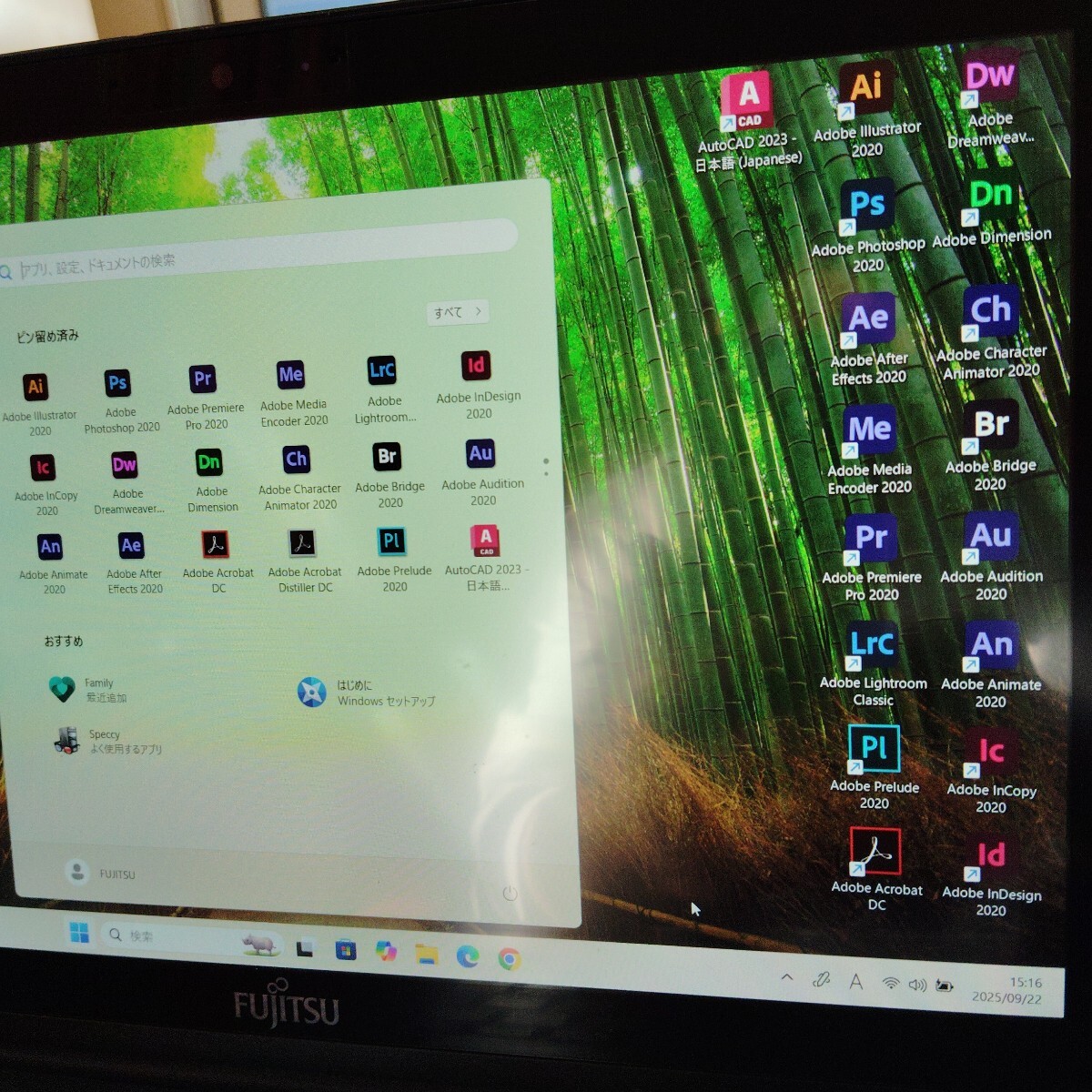Select Adobe Premiere Pro 2020 desktop icon
Image resolution: width=1092 pixels, height=1092 pixels.
click(871, 558)
